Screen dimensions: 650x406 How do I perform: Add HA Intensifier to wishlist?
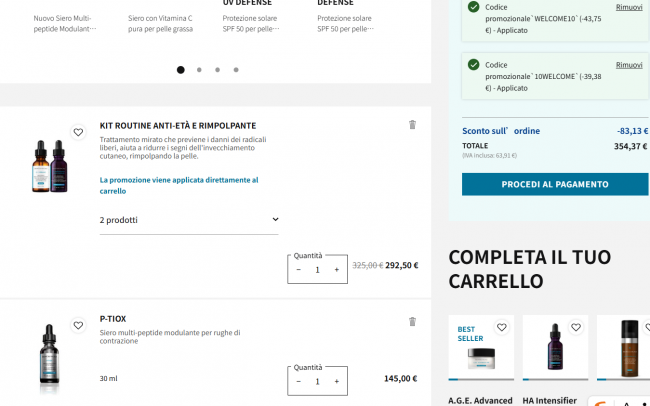[x=576, y=327]
